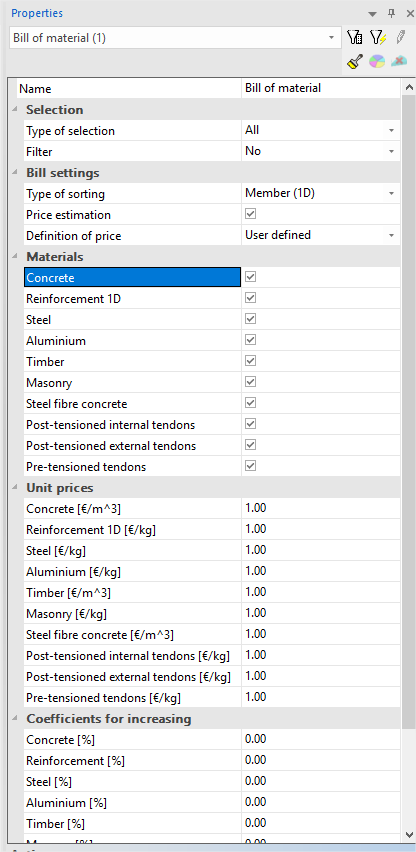Click the Steel [€/kg] unit price field
416x852 pixels.
[x=320, y=550]
